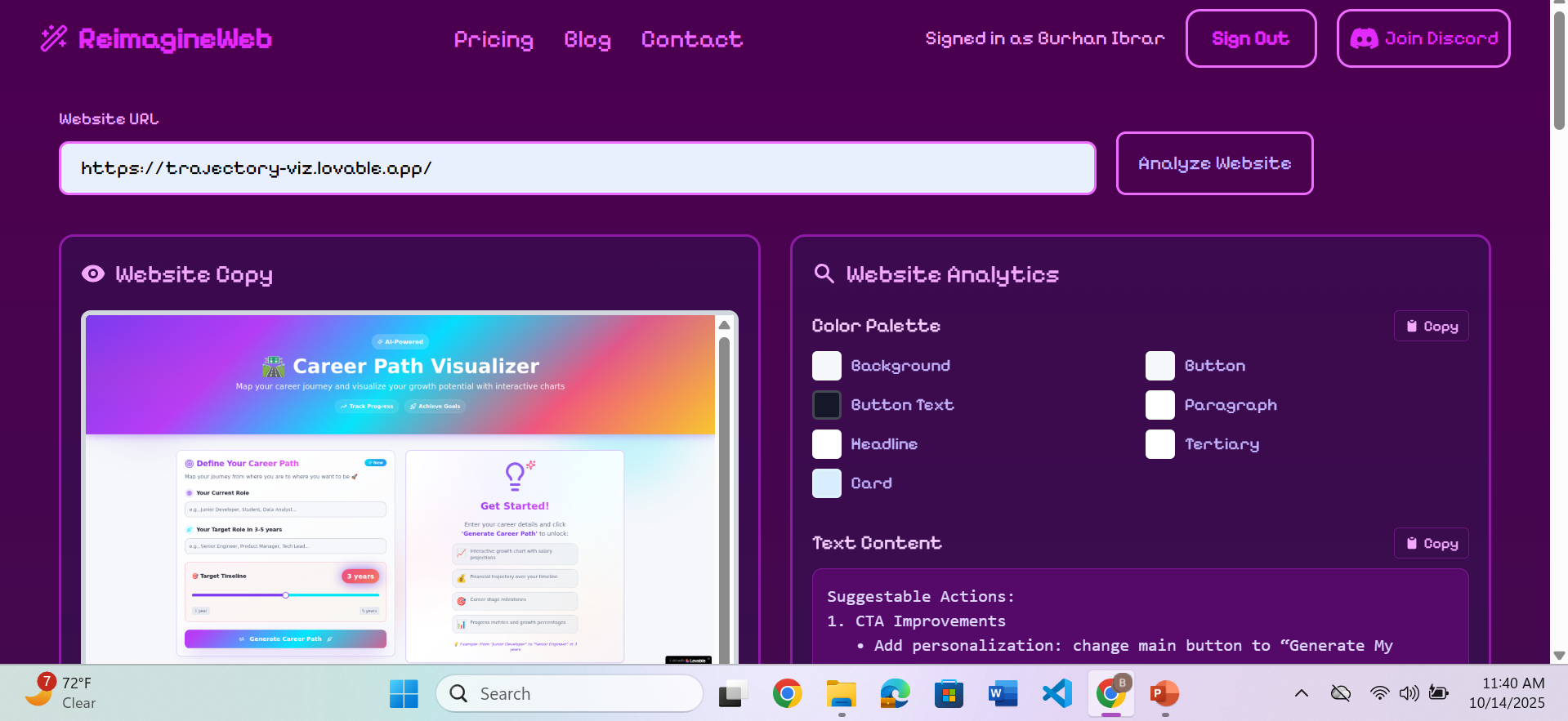
Task: Click the battery status tray icon
Action: 1439,693
